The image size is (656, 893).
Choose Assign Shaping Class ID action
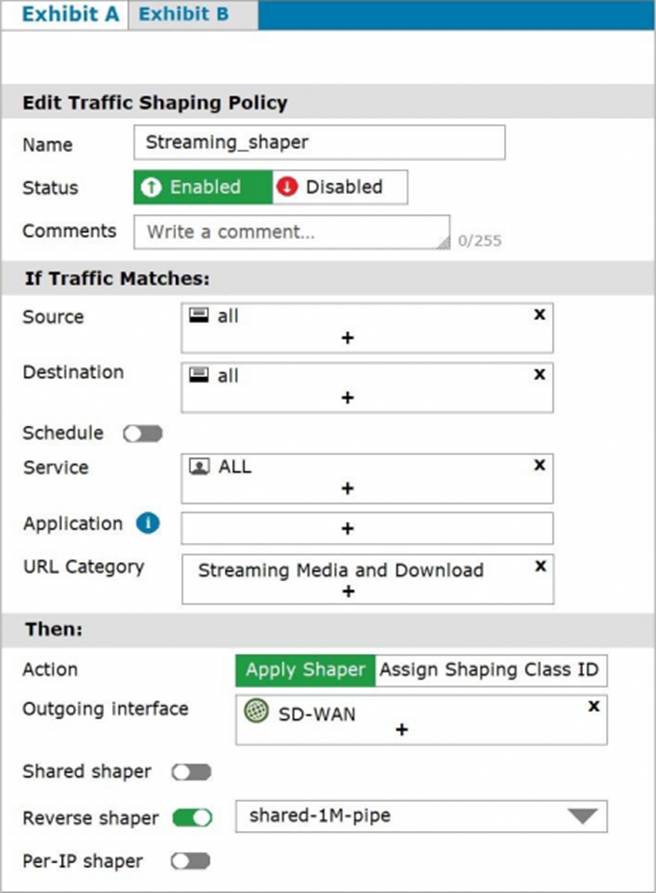pos(490,670)
